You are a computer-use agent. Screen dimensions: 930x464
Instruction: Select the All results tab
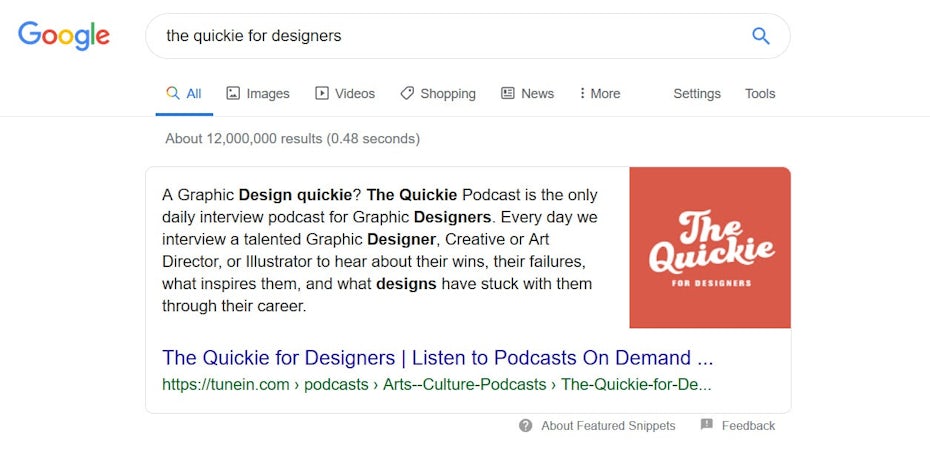point(184,93)
